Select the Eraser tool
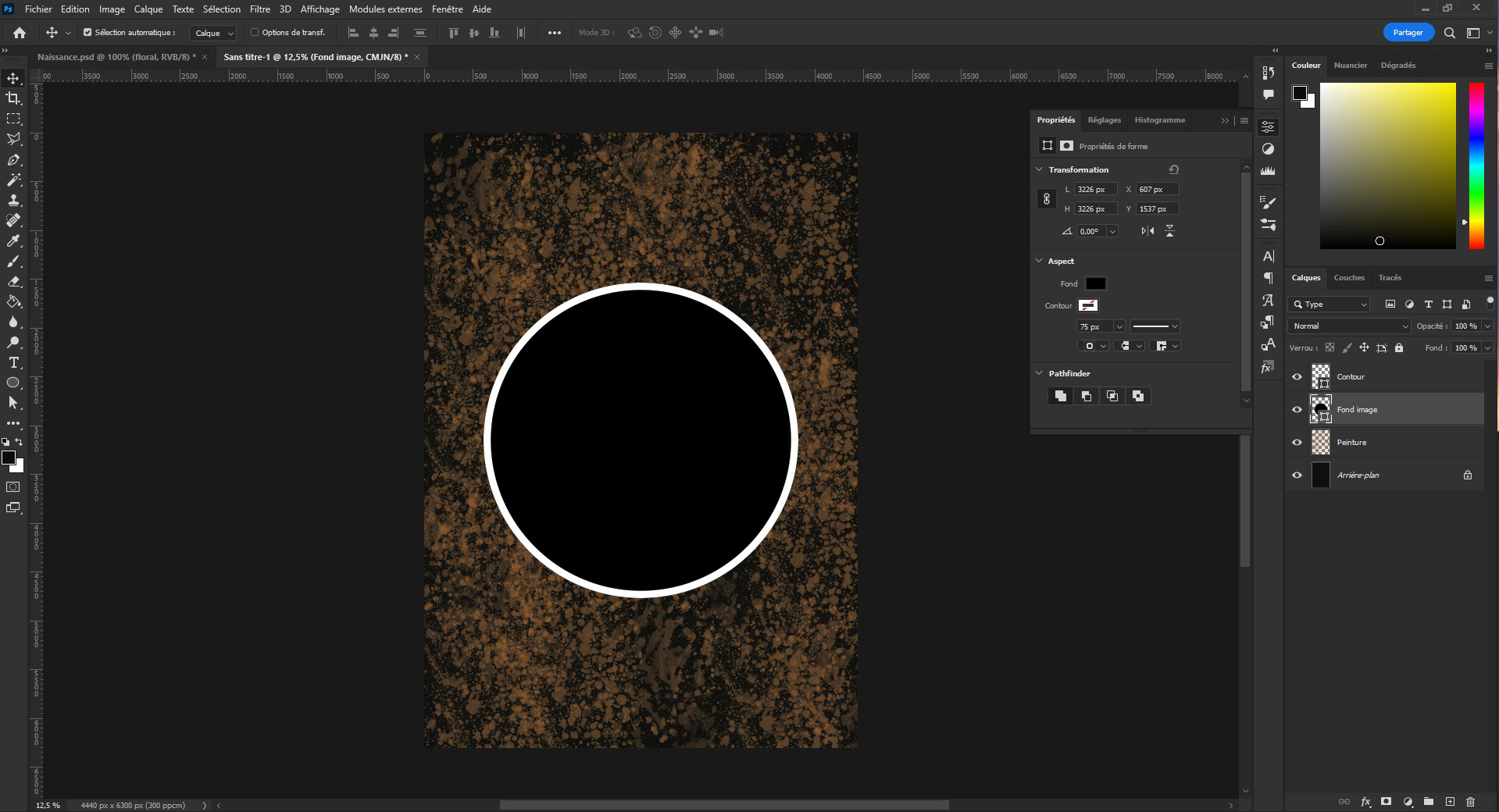Image resolution: width=1499 pixels, height=812 pixels. [13, 281]
